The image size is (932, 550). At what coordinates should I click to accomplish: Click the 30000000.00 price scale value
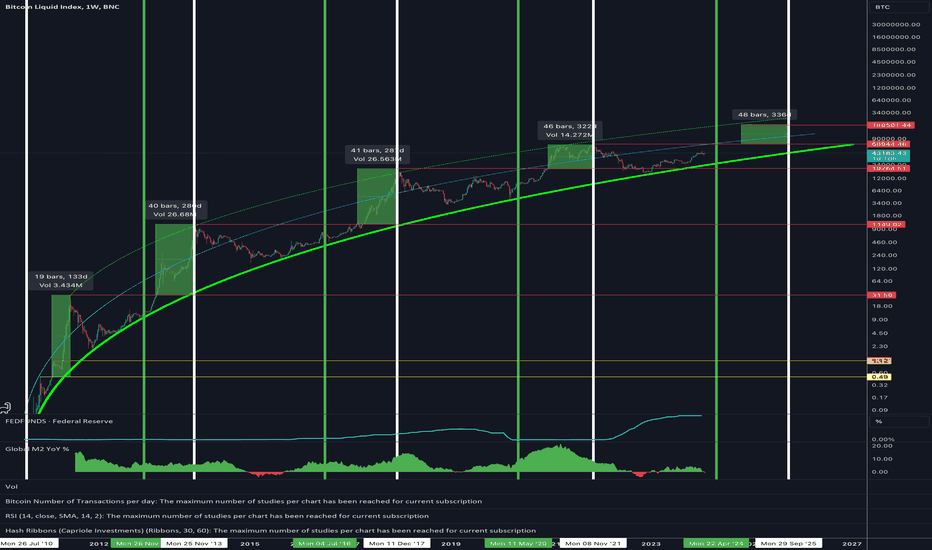pos(896,24)
